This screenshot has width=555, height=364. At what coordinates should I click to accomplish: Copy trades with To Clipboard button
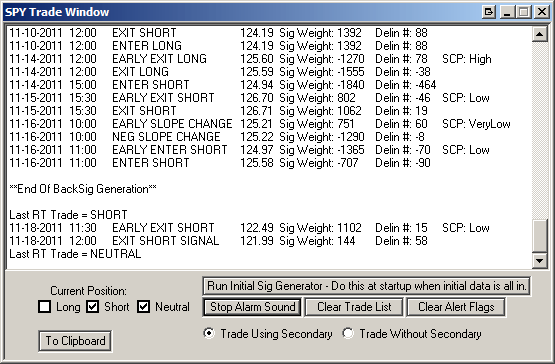tap(75, 341)
